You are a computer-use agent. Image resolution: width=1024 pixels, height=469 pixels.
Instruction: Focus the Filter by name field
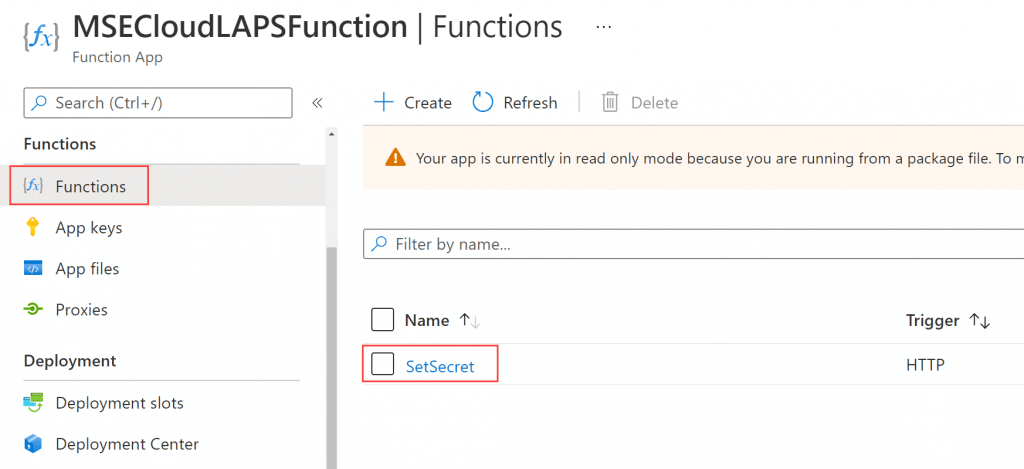click(x=694, y=244)
